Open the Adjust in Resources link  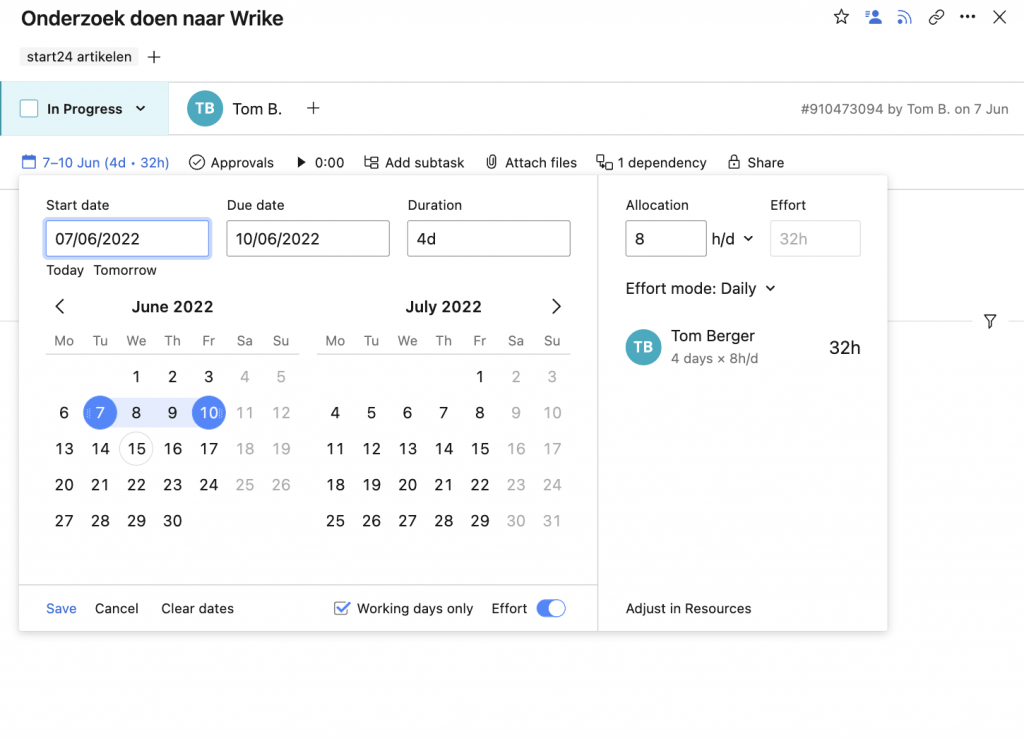click(688, 608)
